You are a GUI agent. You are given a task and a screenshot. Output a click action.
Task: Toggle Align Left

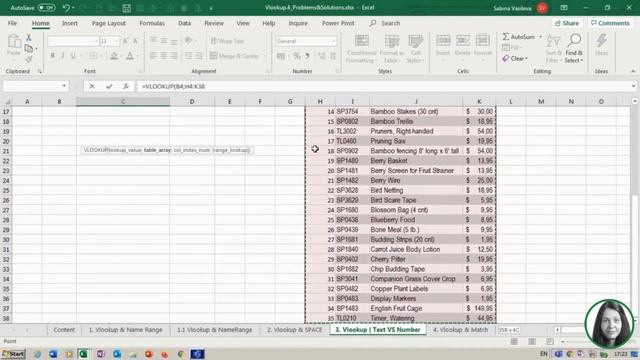coord(153,56)
